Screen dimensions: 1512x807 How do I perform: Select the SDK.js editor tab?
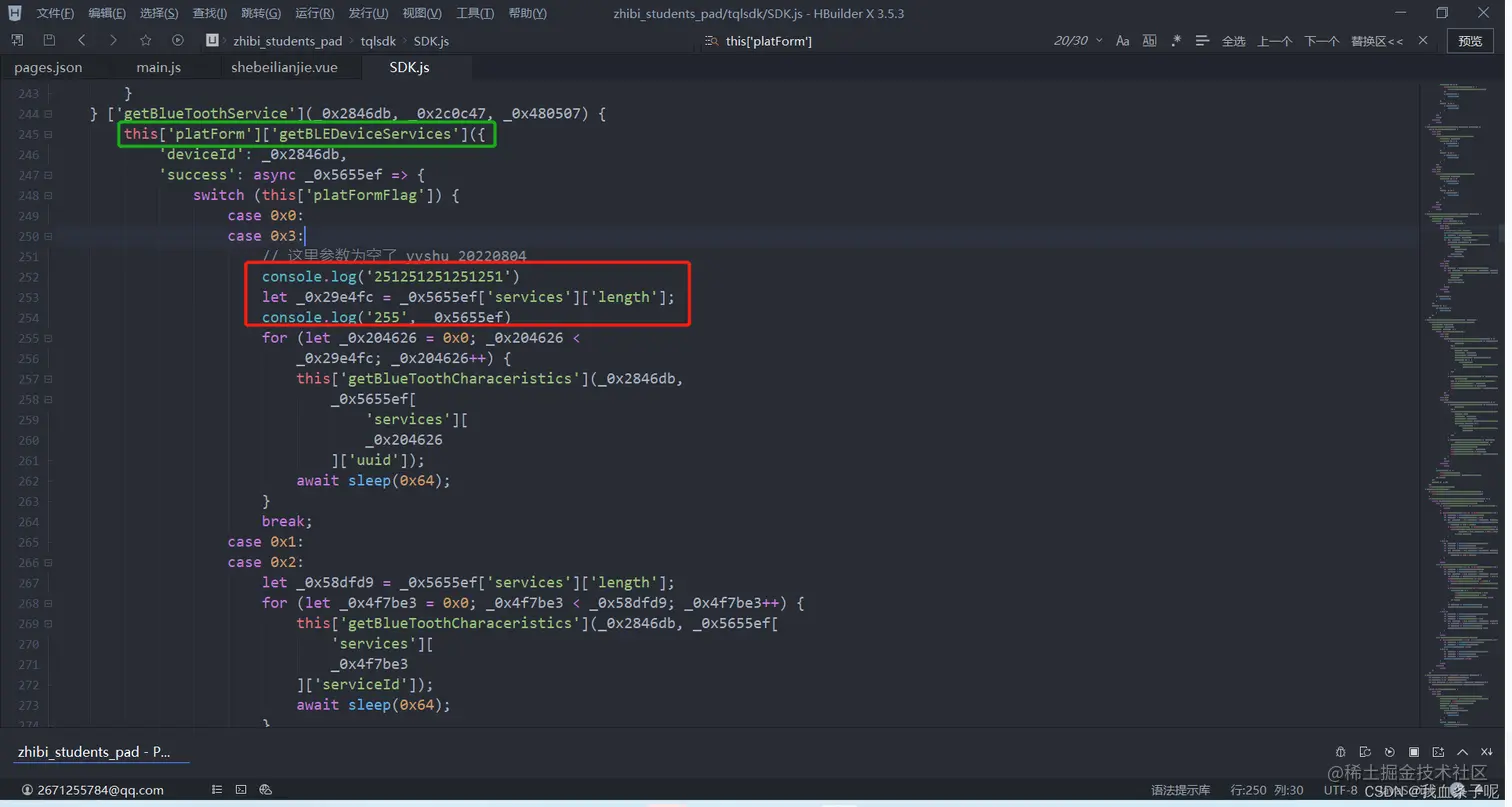click(x=409, y=67)
